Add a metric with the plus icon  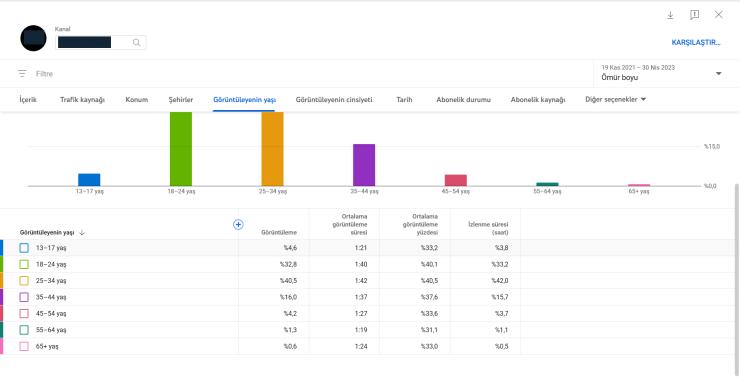[x=238, y=225]
